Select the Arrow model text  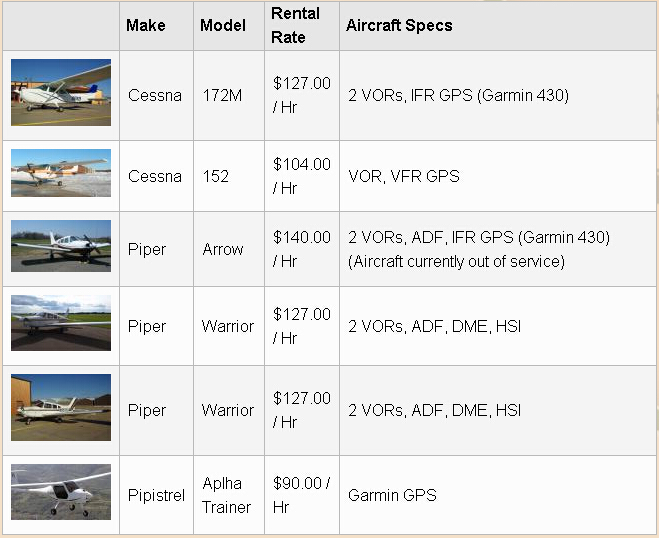[x=223, y=249]
